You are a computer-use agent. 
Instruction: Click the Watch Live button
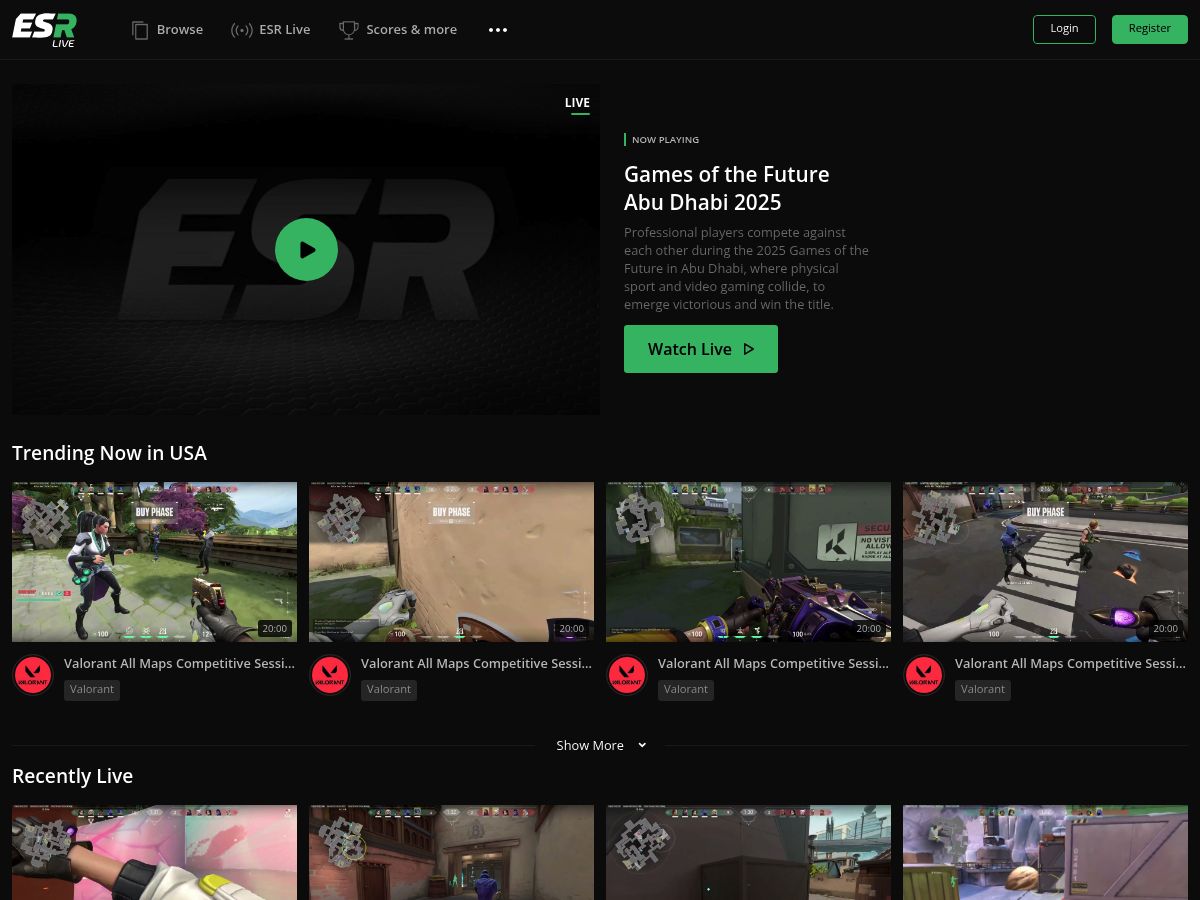pos(701,349)
